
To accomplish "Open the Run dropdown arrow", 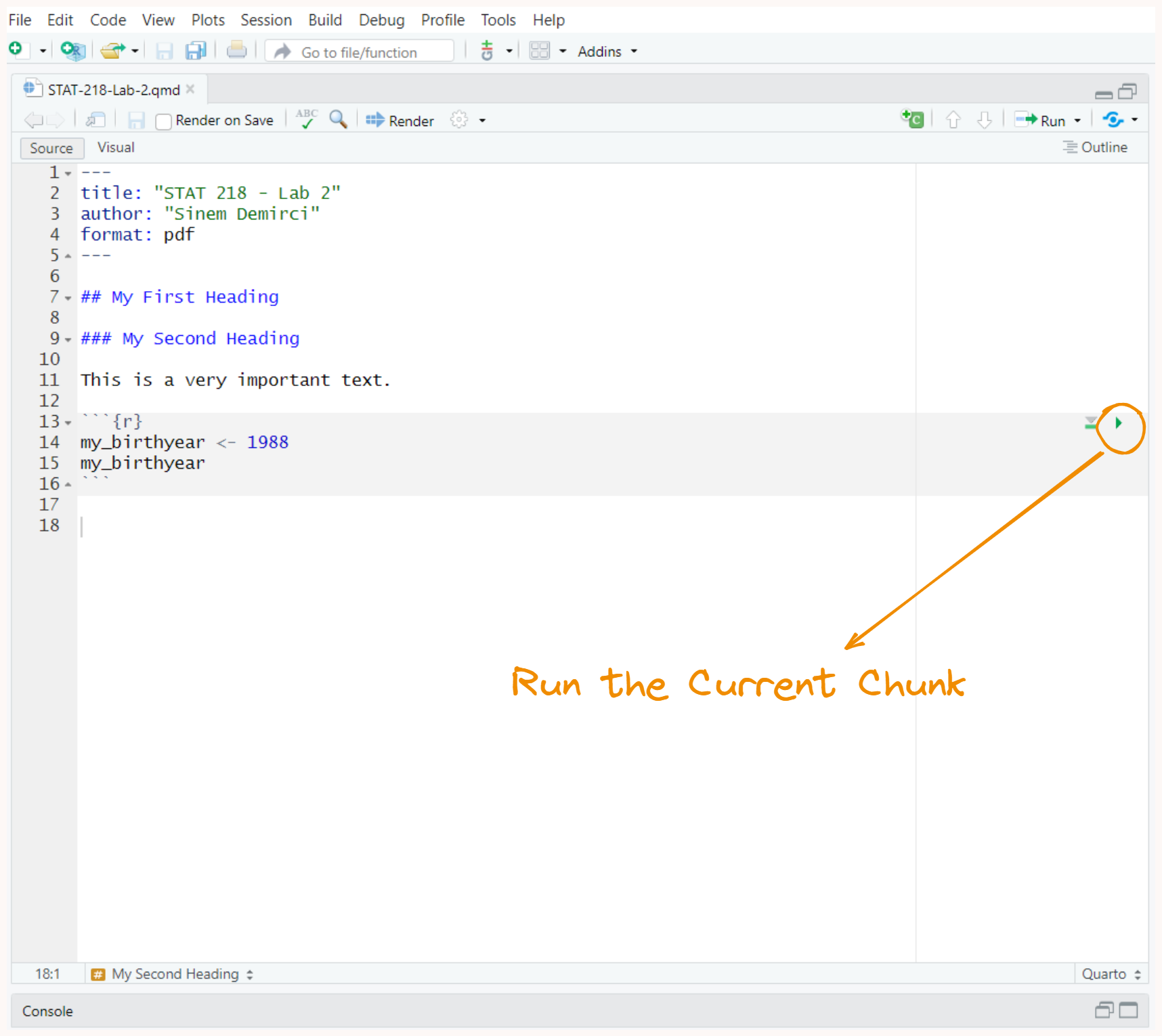I will tap(1077, 121).
